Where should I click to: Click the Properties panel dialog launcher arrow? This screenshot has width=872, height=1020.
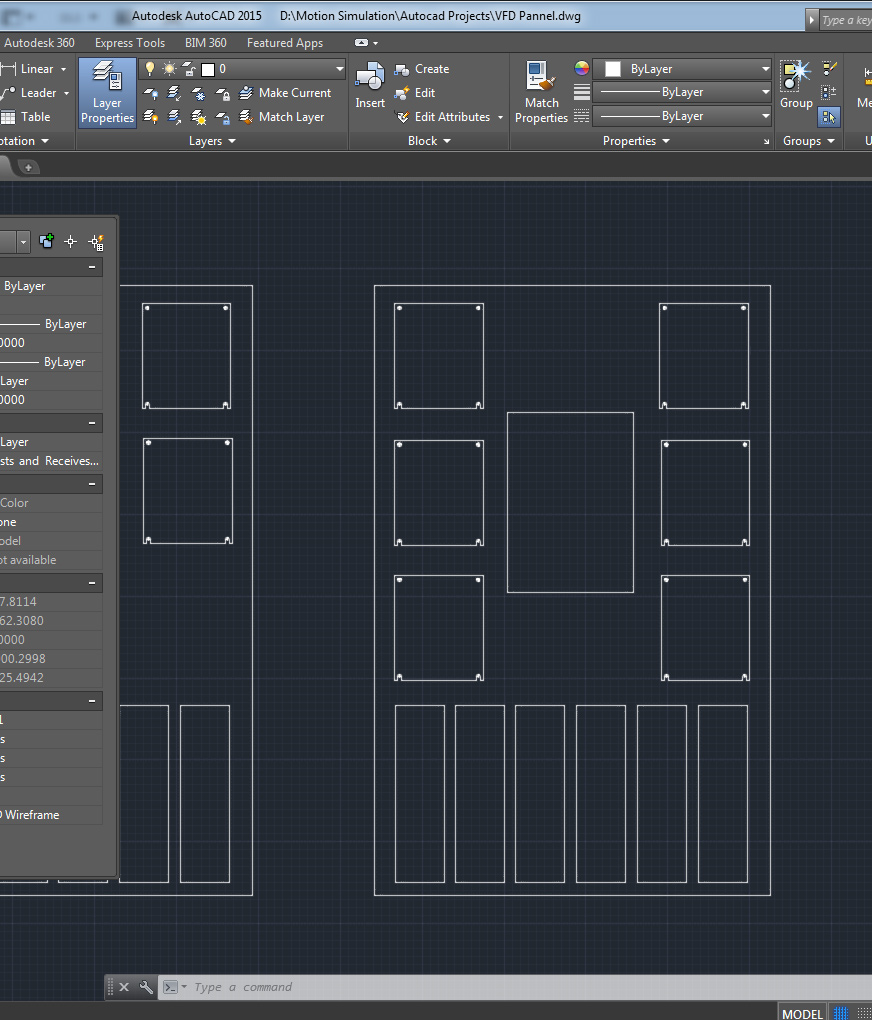(766, 141)
